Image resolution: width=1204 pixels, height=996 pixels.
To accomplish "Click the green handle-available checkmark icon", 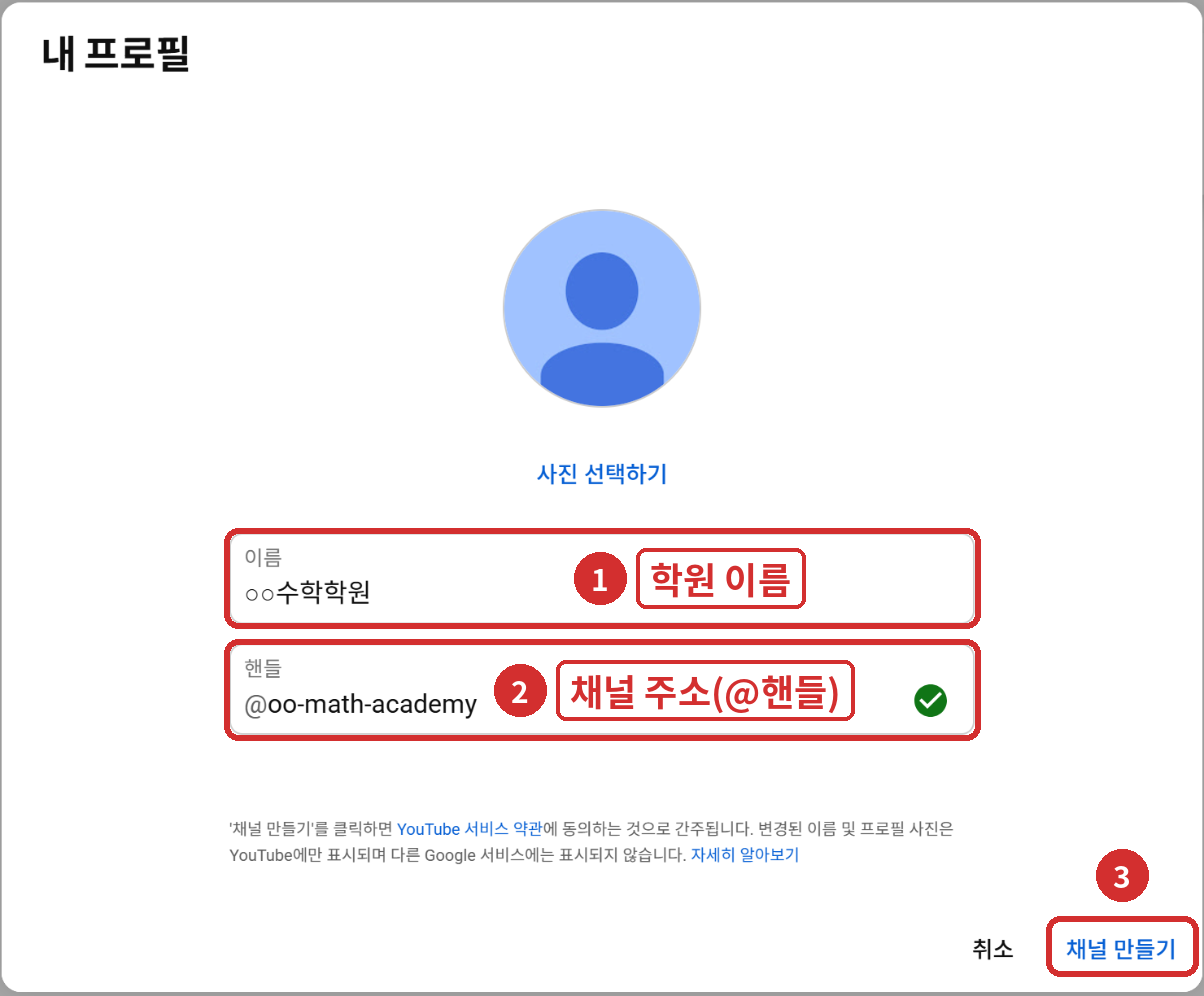I will pyautogui.click(x=930, y=700).
